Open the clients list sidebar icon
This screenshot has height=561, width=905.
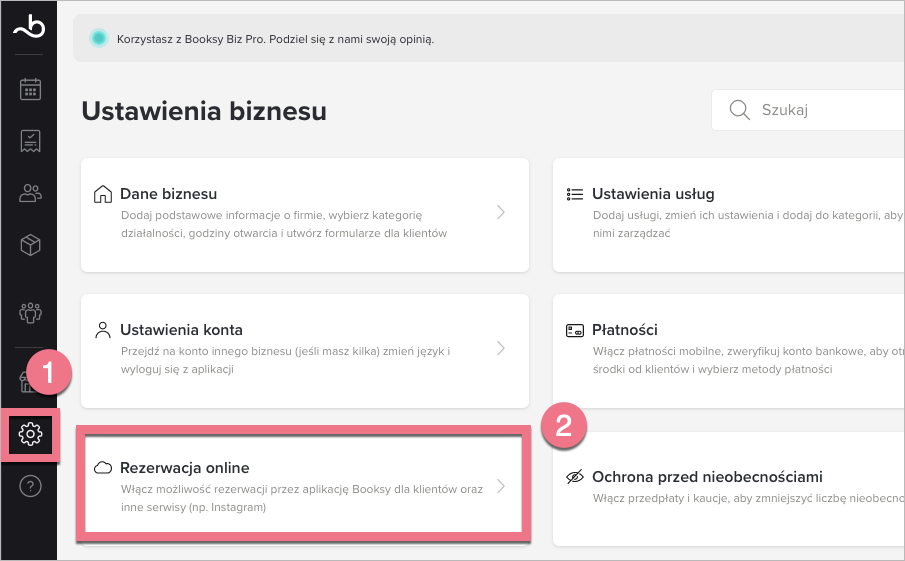point(30,193)
